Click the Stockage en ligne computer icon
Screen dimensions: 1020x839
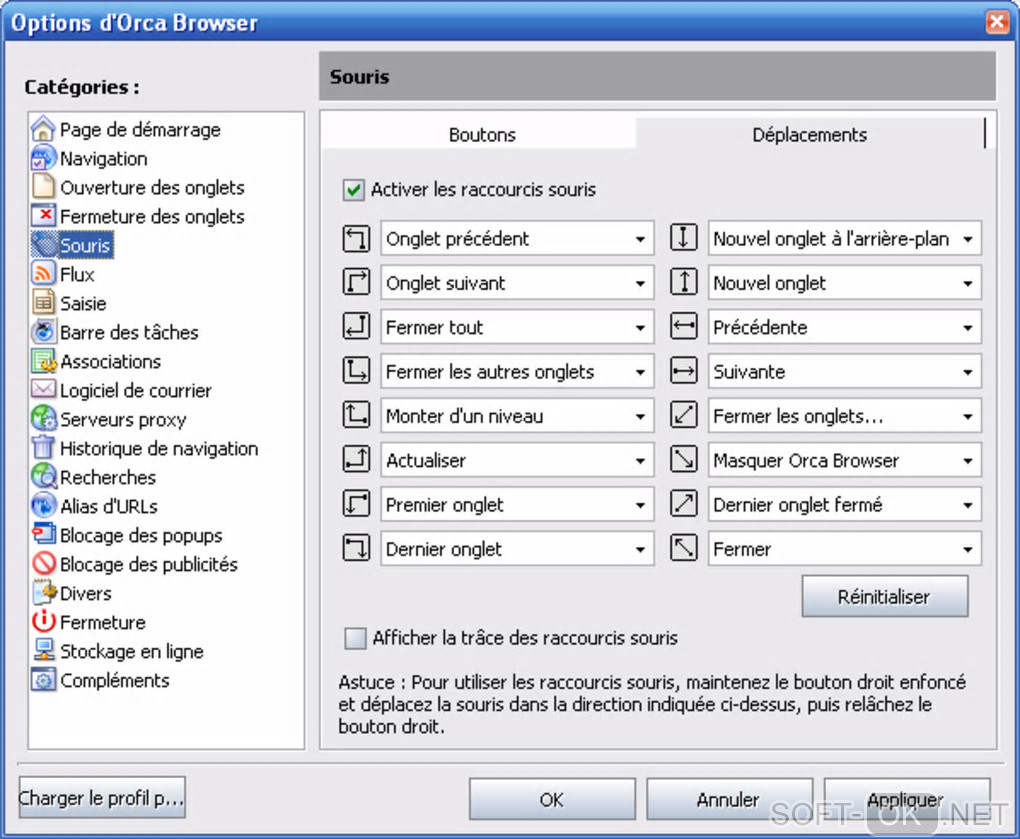tap(43, 650)
